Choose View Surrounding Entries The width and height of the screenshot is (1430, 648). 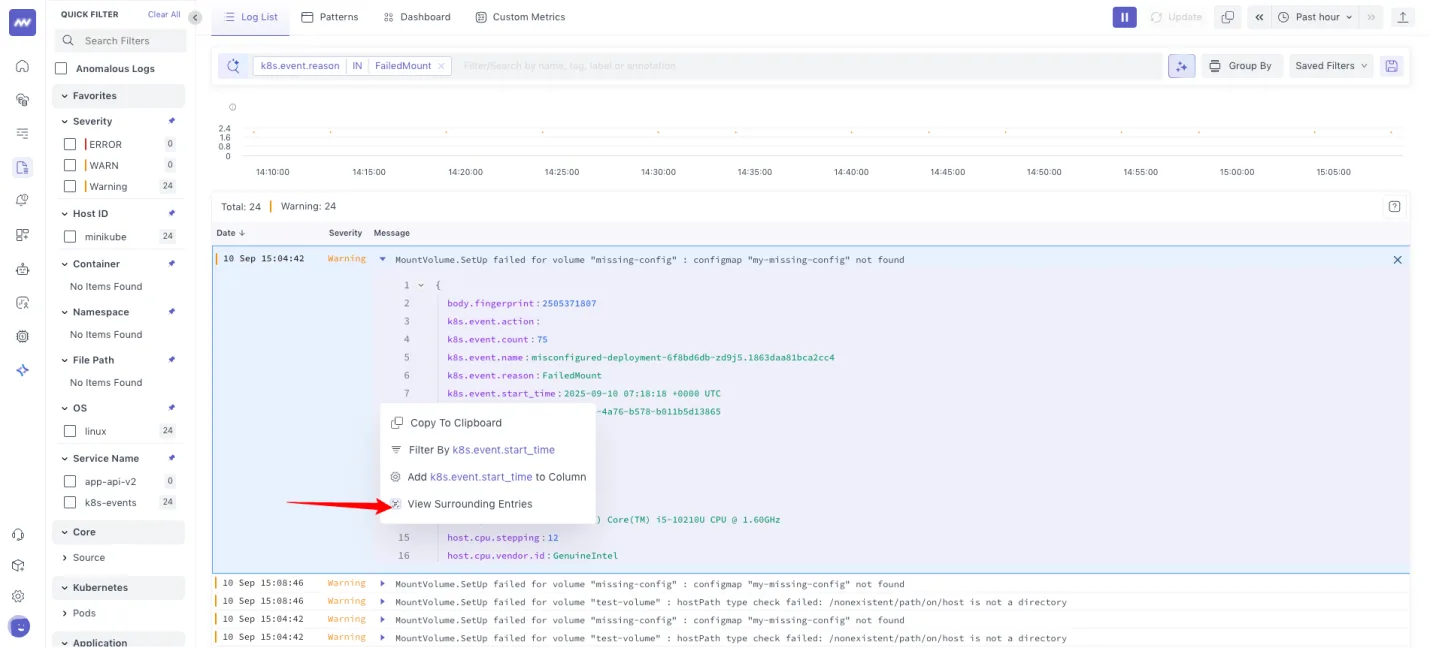point(488,504)
